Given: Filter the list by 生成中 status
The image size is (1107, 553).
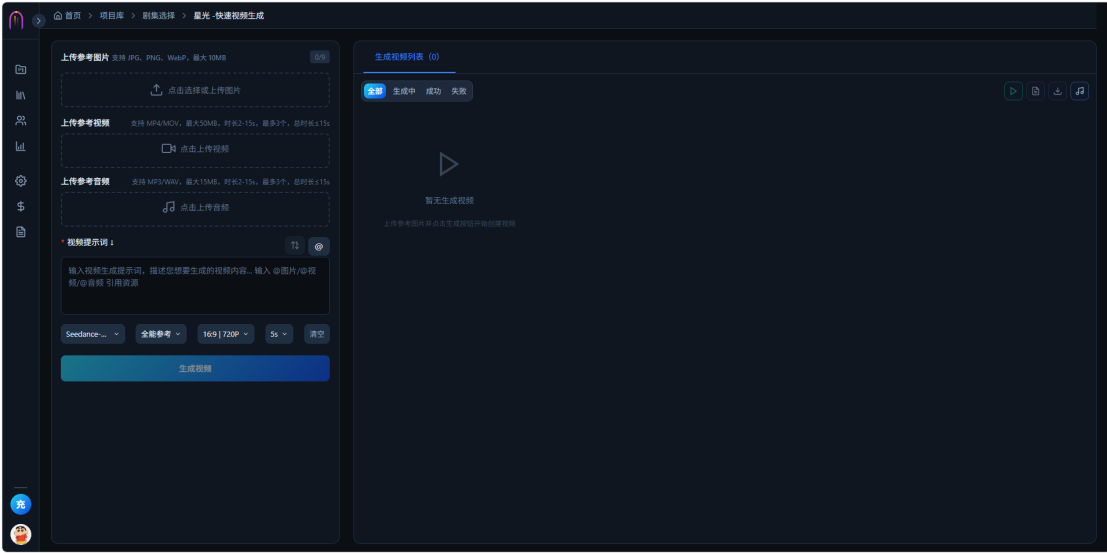Looking at the screenshot, I should click(x=405, y=91).
